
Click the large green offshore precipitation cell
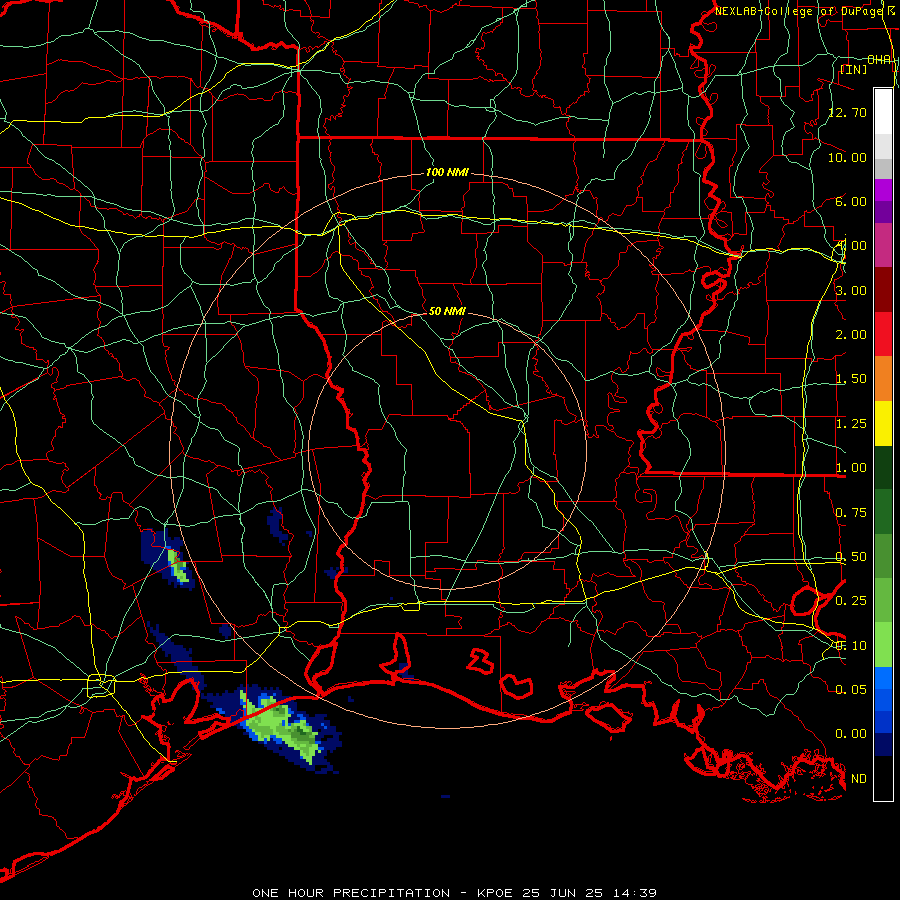click(282, 726)
